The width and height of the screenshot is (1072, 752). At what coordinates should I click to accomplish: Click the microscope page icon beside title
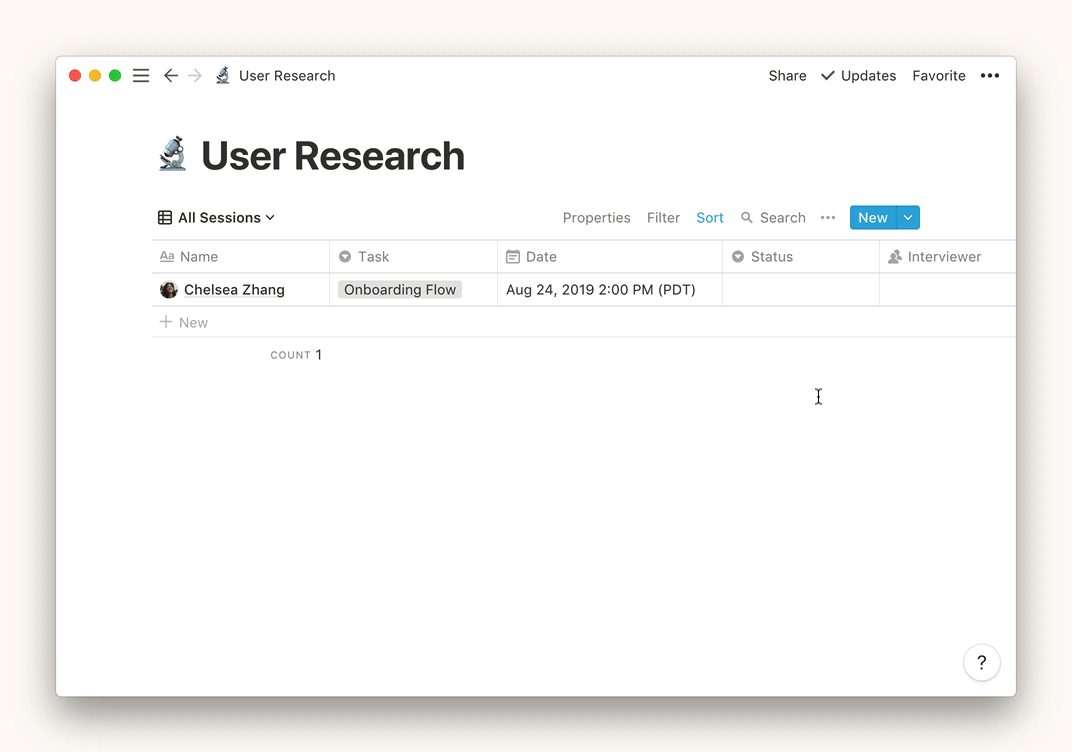click(173, 155)
